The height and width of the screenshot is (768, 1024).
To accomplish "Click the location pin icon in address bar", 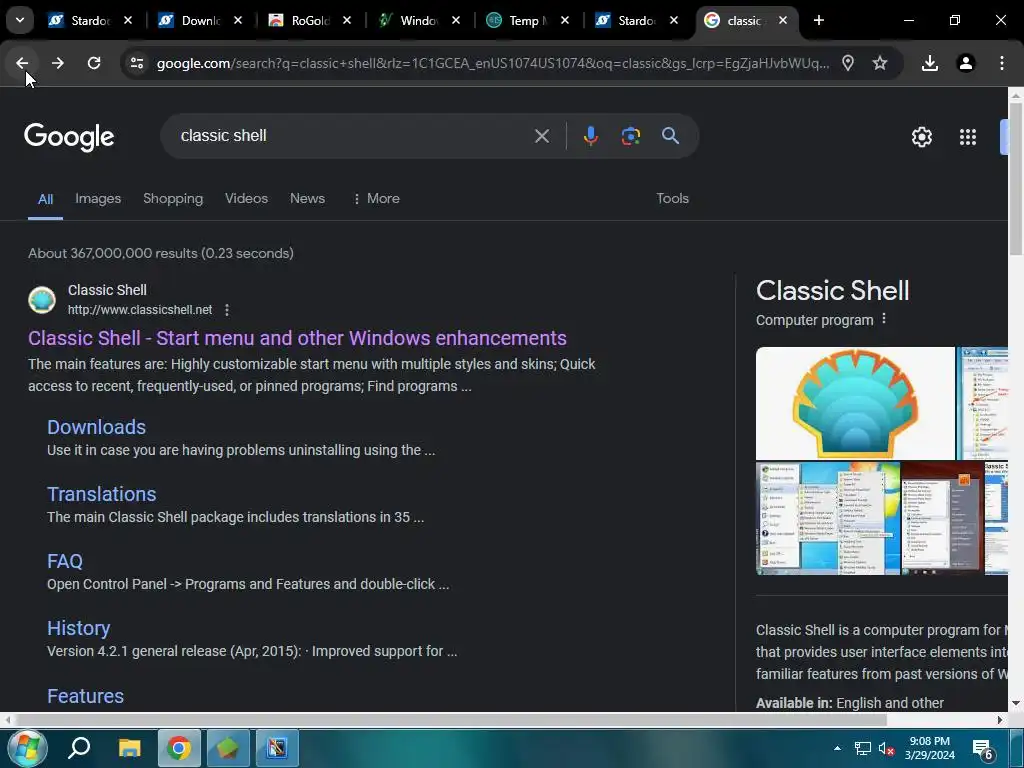I will point(848,63).
